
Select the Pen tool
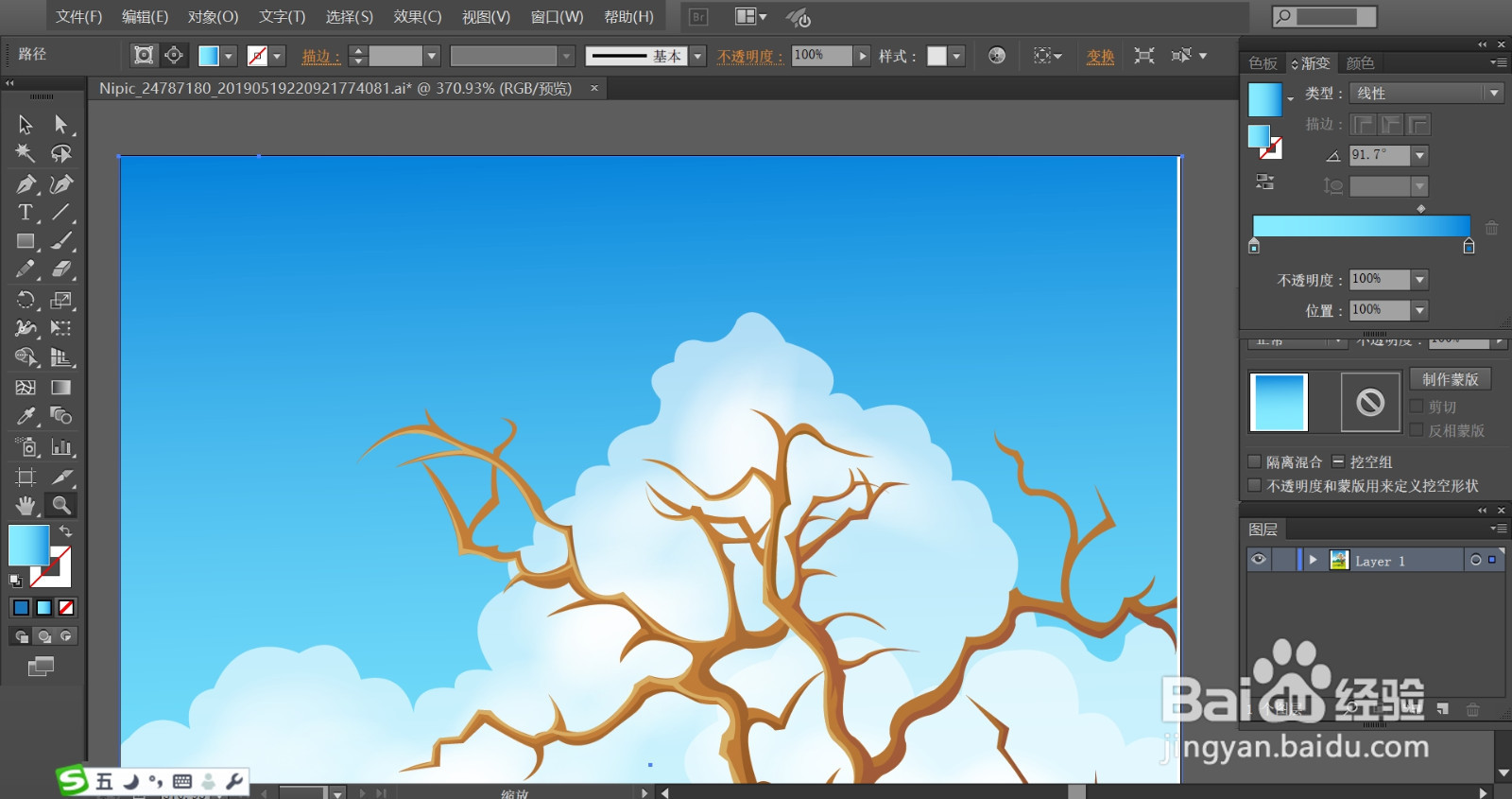tap(26, 183)
